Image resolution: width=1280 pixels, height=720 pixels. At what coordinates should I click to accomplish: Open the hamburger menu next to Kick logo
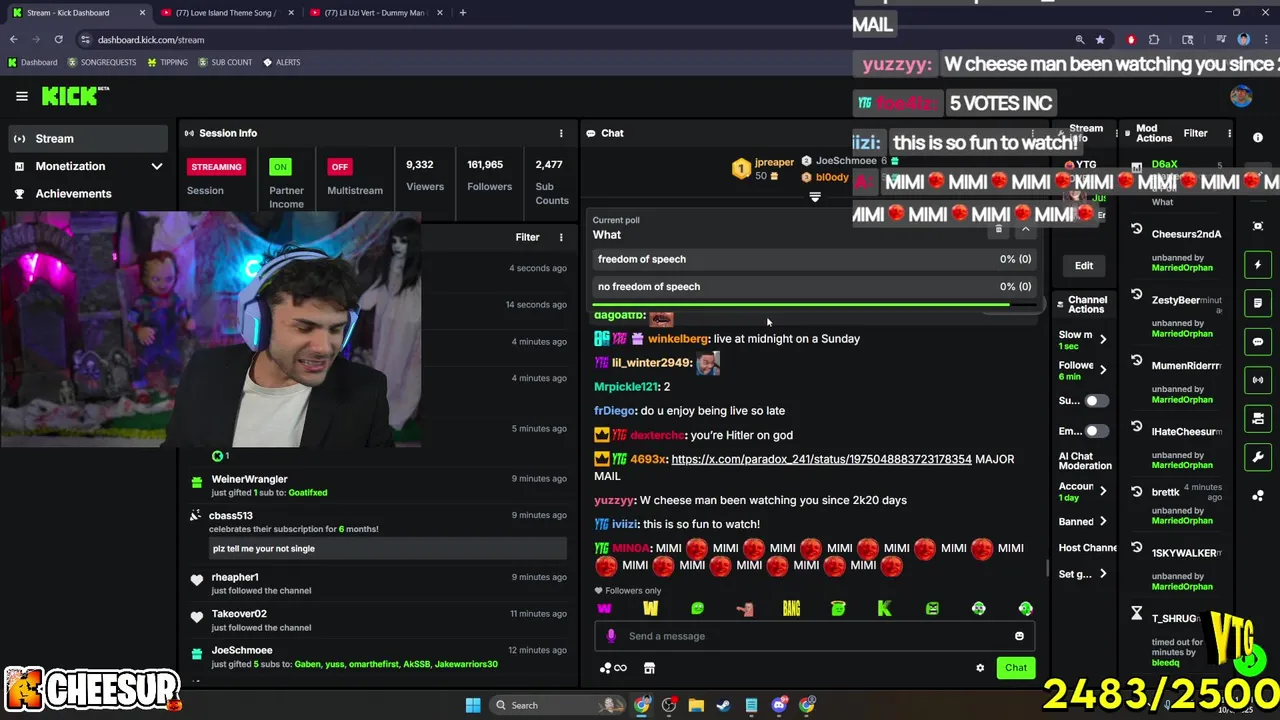[22, 96]
